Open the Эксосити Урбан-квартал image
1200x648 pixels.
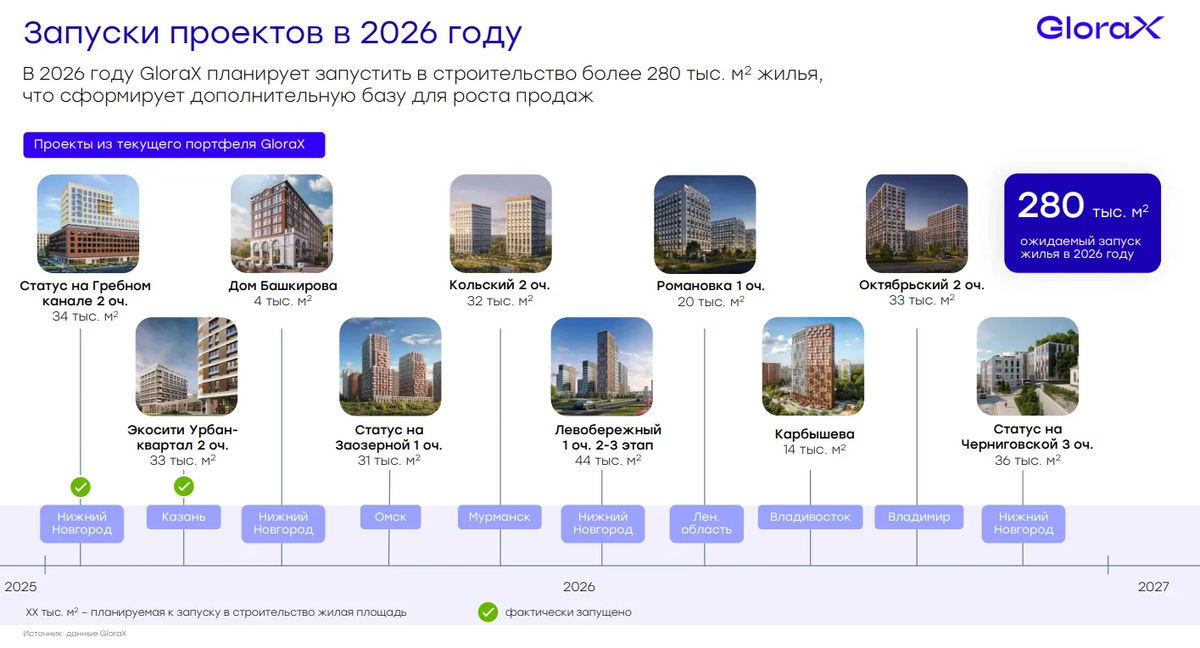pos(186,366)
